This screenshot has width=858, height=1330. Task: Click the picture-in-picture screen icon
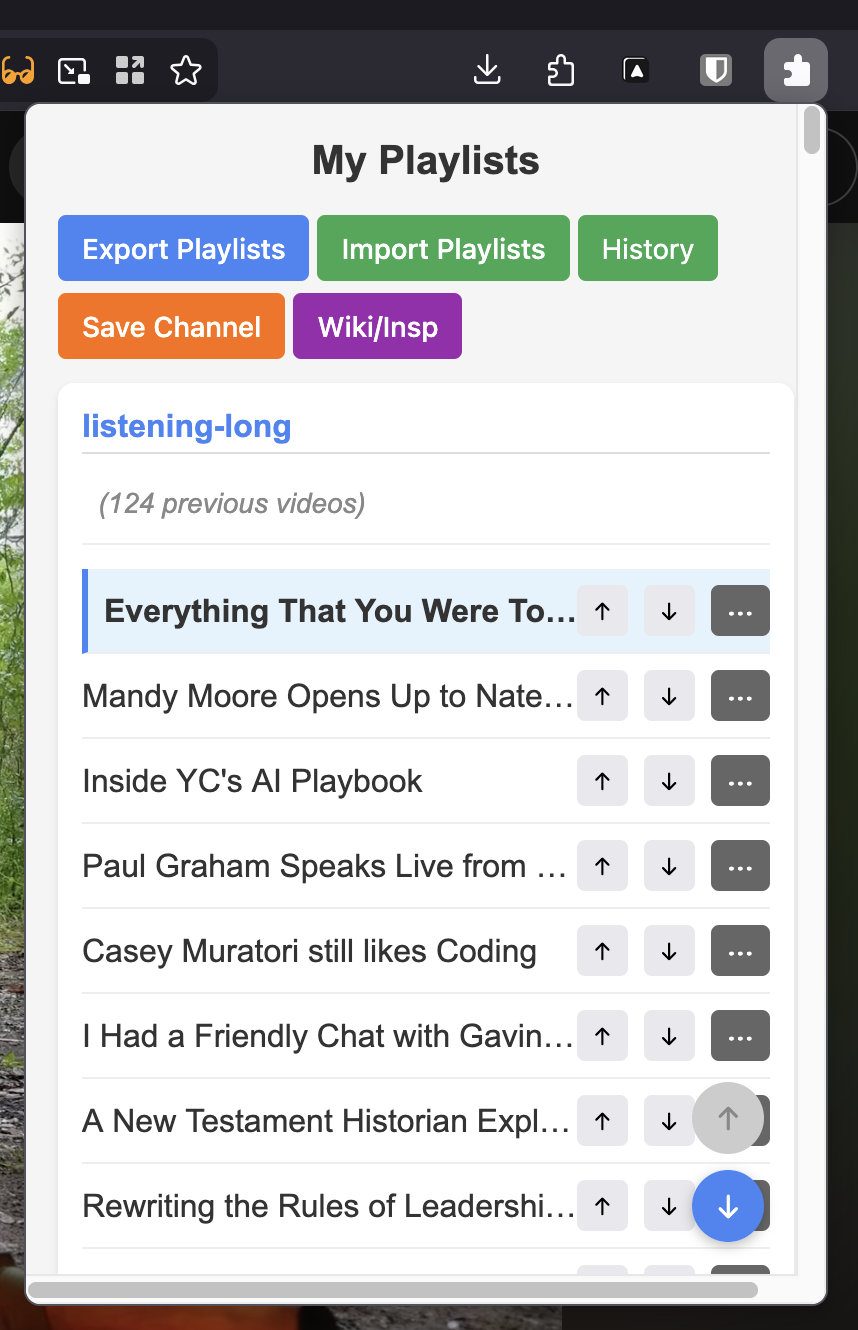pyautogui.click(x=74, y=70)
